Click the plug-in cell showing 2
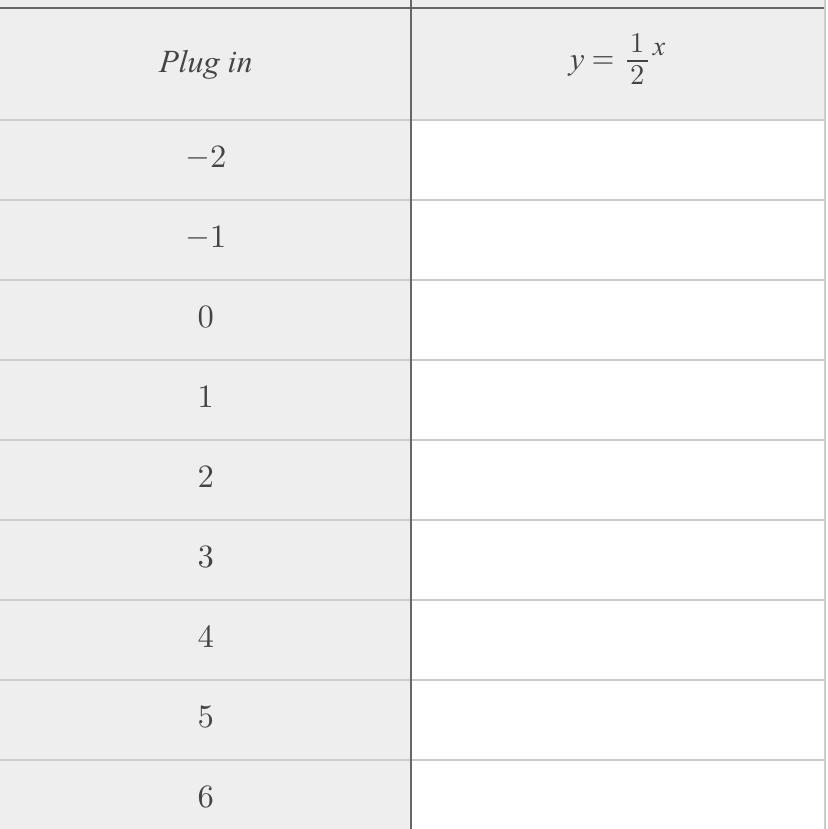 (x=205, y=478)
